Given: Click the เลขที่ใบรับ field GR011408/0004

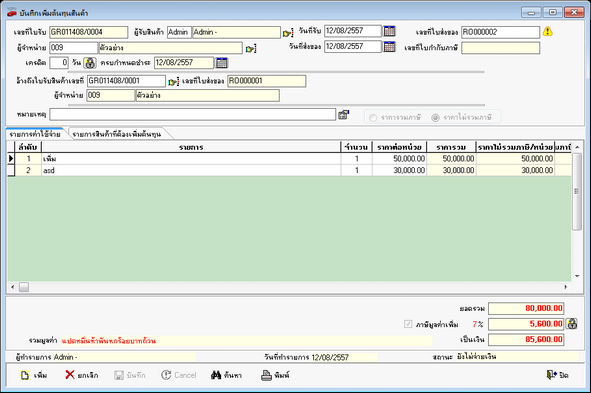Looking at the screenshot, I should click(x=89, y=32).
